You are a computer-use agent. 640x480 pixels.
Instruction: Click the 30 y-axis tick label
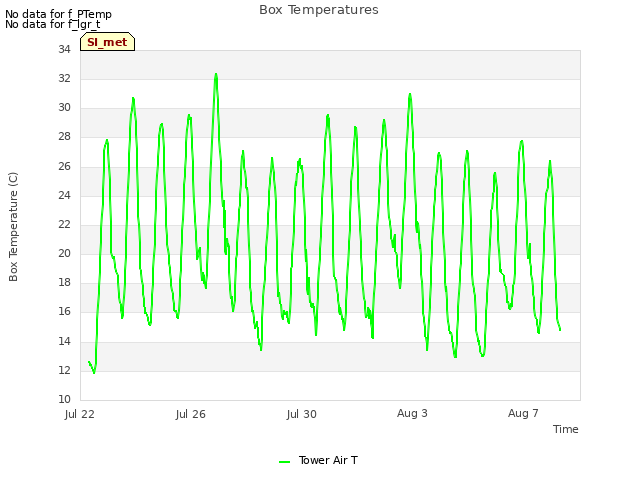(x=64, y=107)
